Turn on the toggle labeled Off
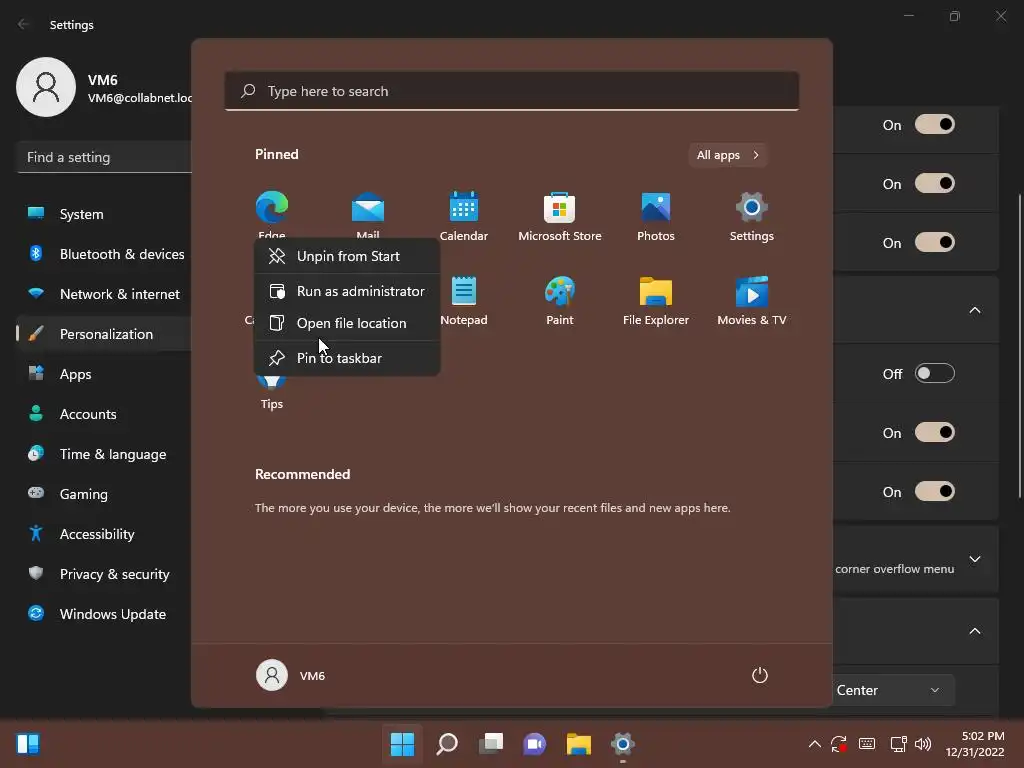1024x768 pixels. coord(935,374)
